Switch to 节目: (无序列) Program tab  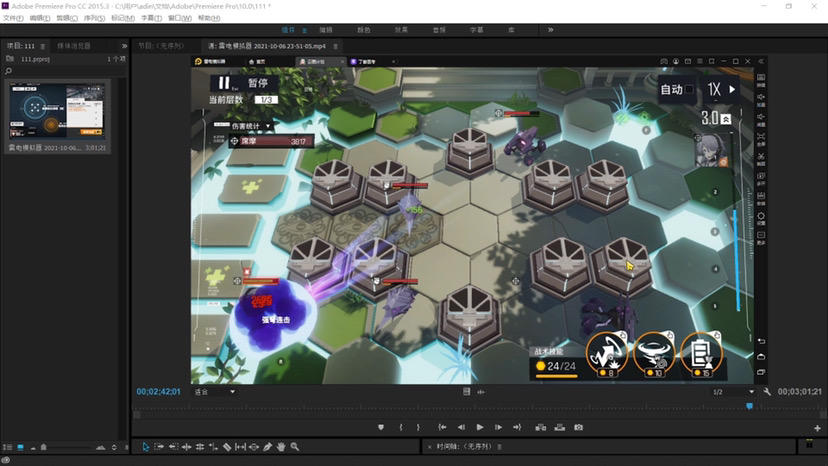point(161,46)
